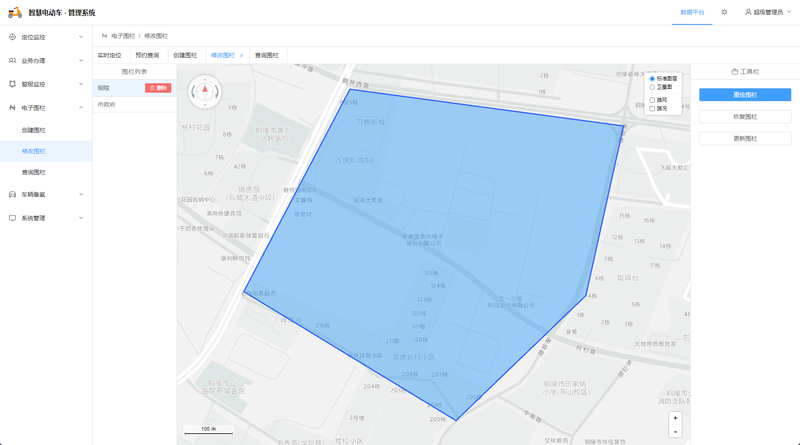Switch to the 预约查询 tab
The height and width of the screenshot is (445, 800).
147,55
